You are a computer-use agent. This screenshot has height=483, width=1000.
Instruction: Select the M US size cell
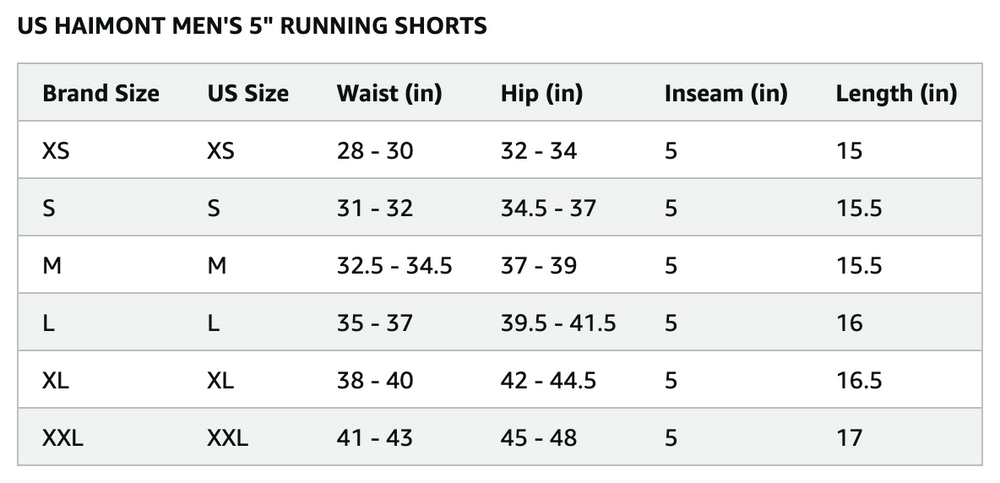216,265
